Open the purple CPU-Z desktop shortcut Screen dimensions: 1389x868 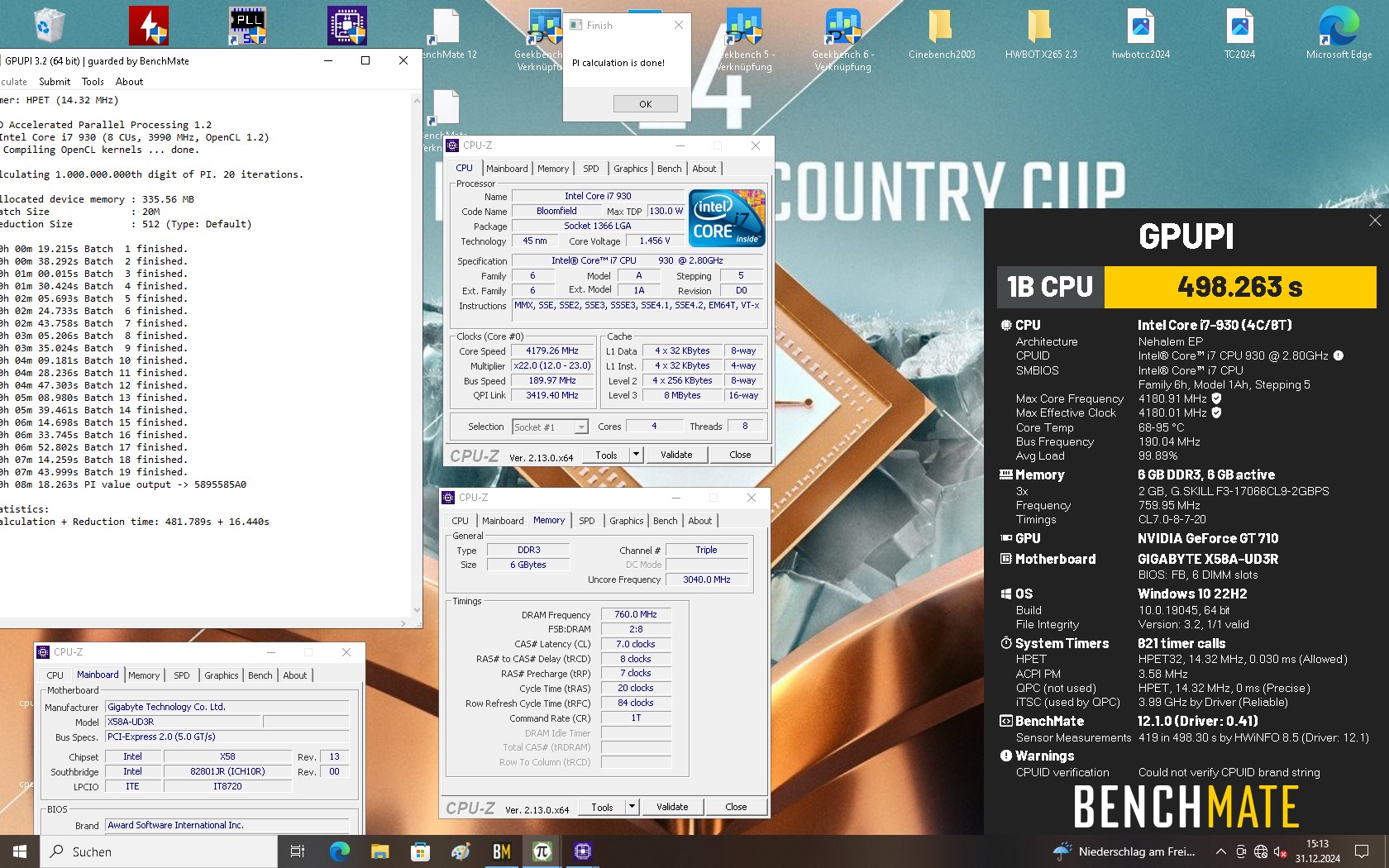347,25
